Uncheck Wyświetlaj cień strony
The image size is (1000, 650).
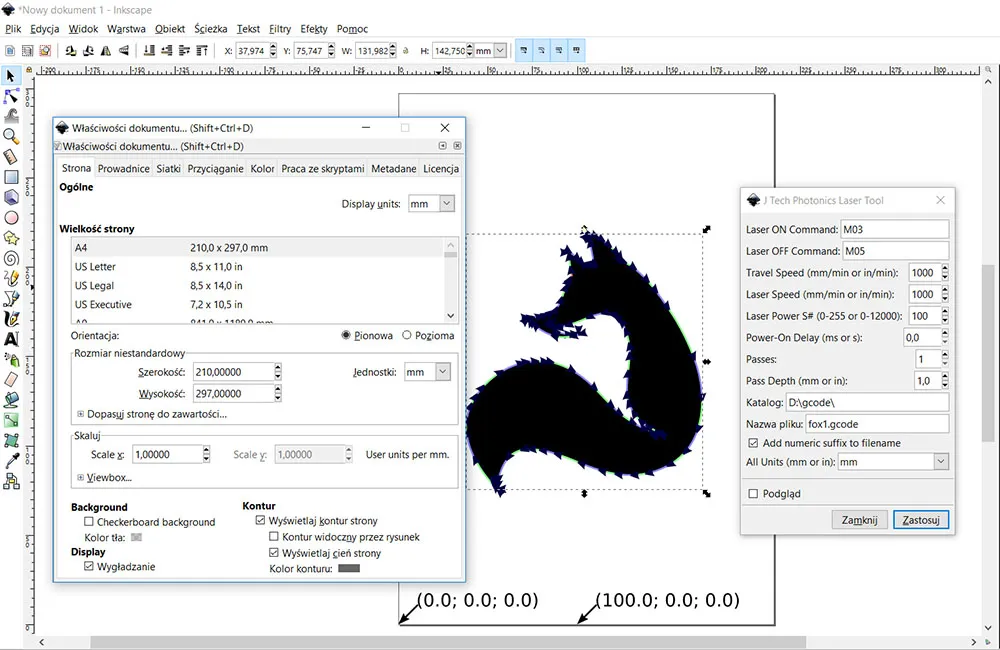tap(273, 553)
